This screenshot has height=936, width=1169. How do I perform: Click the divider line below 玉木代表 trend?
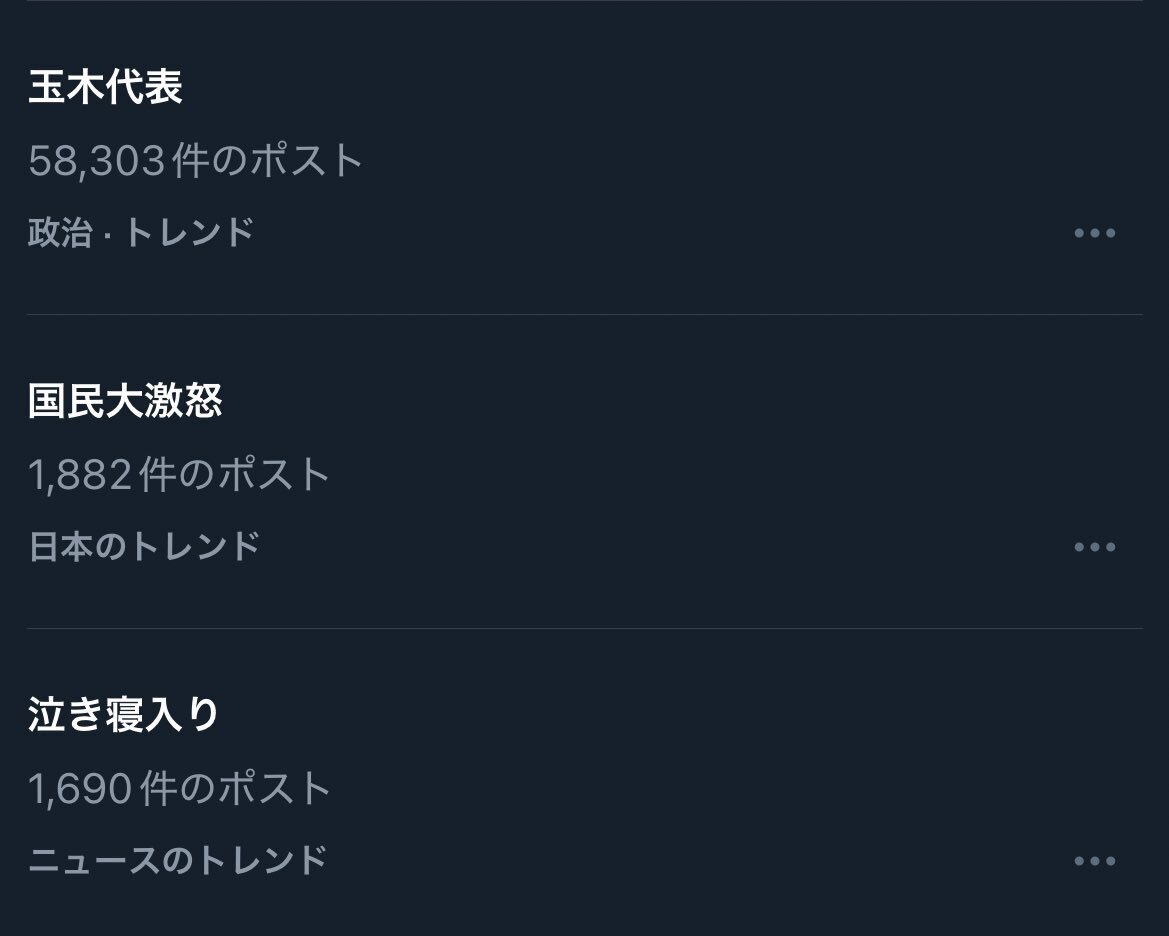click(x=584, y=314)
